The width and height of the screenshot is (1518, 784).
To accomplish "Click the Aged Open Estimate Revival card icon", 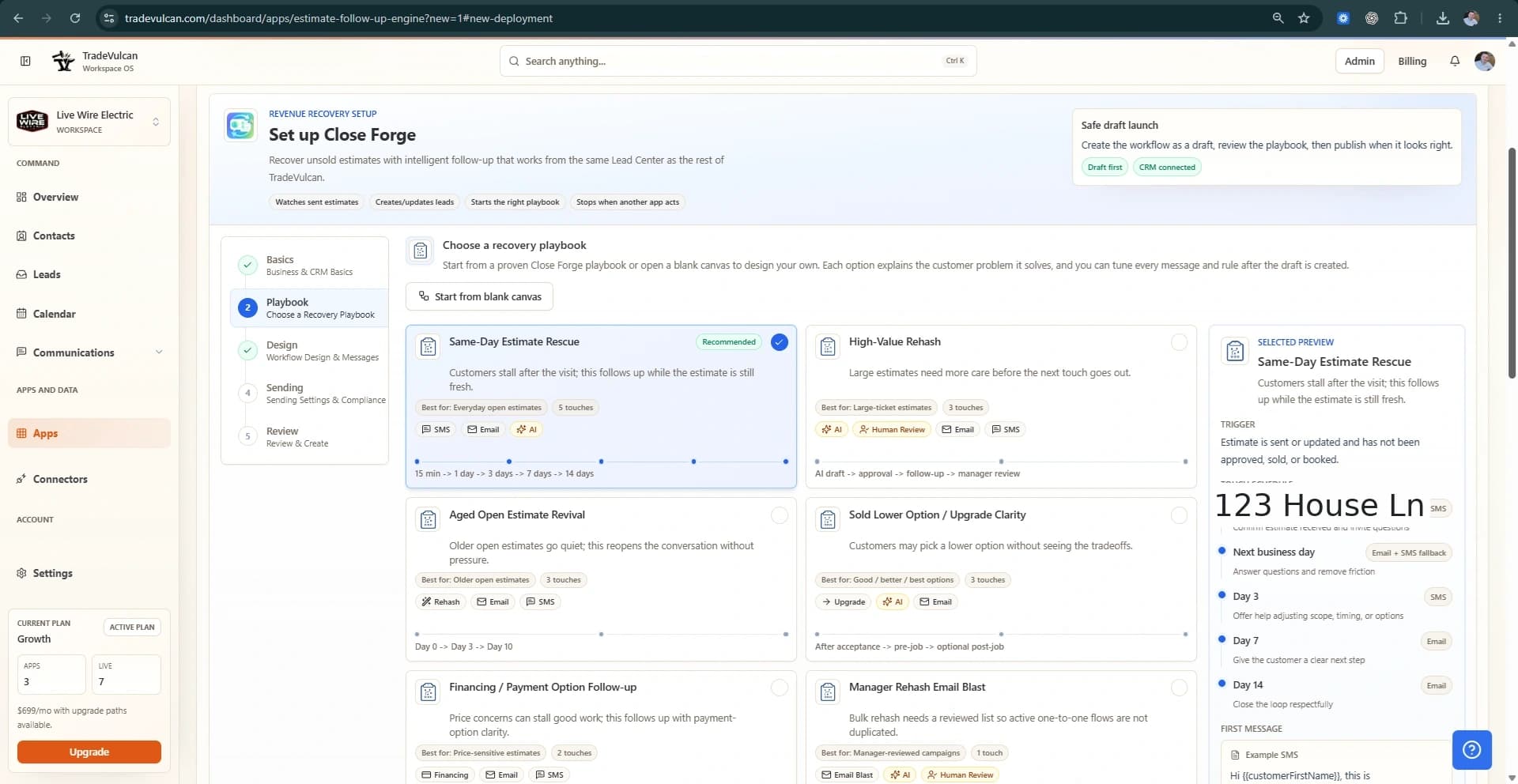I will (x=428, y=519).
